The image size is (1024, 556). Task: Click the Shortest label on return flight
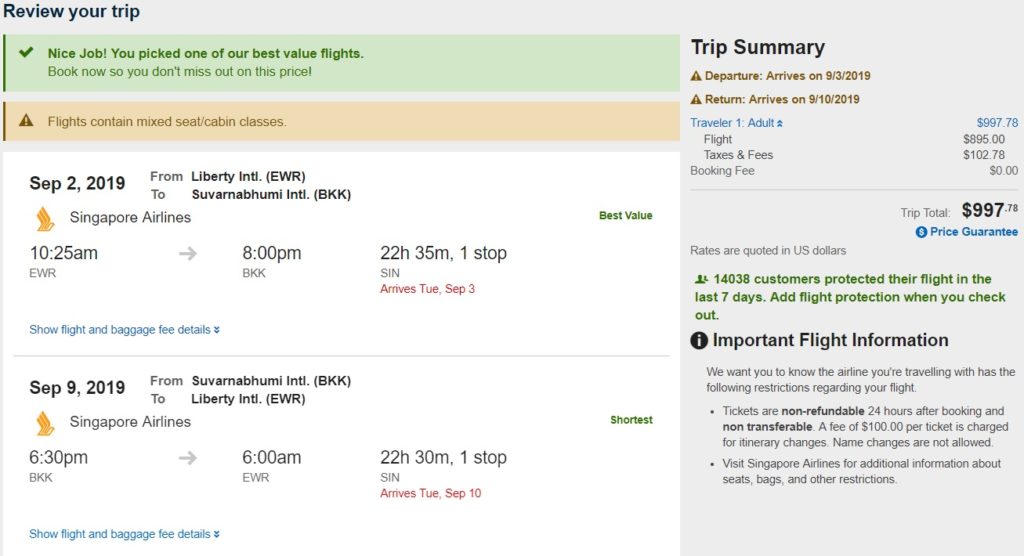tap(631, 420)
